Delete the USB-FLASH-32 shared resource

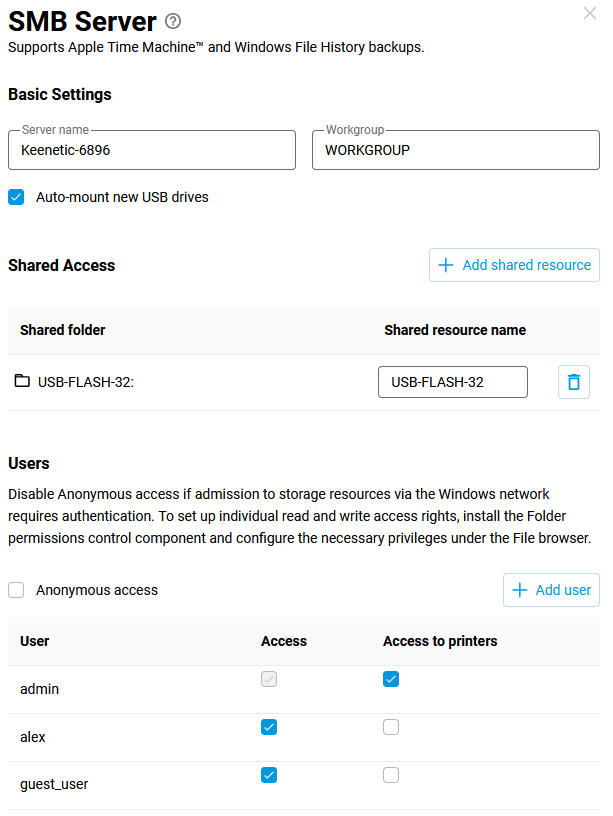[x=573, y=382]
